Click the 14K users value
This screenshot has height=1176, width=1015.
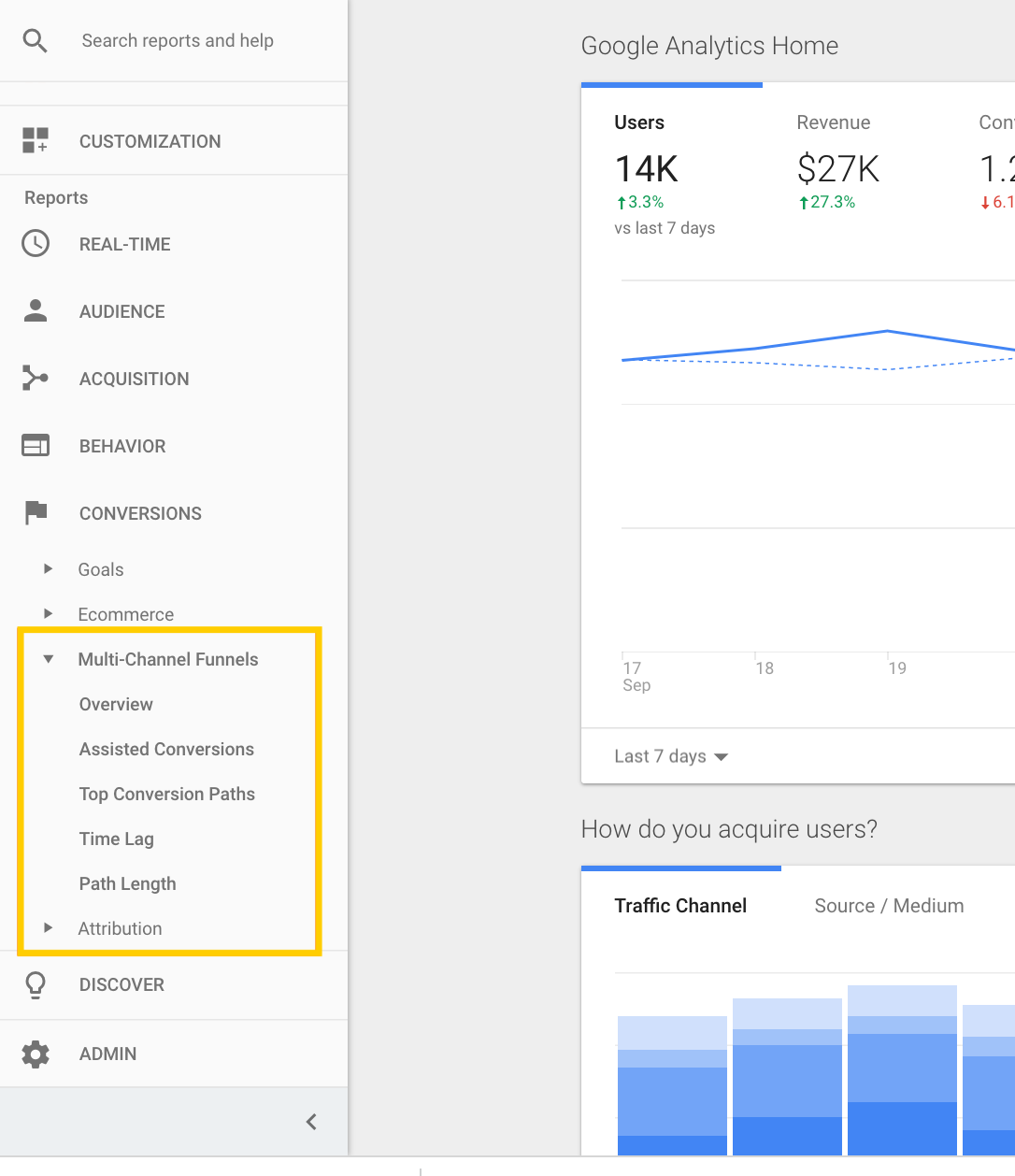tap(646, 169)
